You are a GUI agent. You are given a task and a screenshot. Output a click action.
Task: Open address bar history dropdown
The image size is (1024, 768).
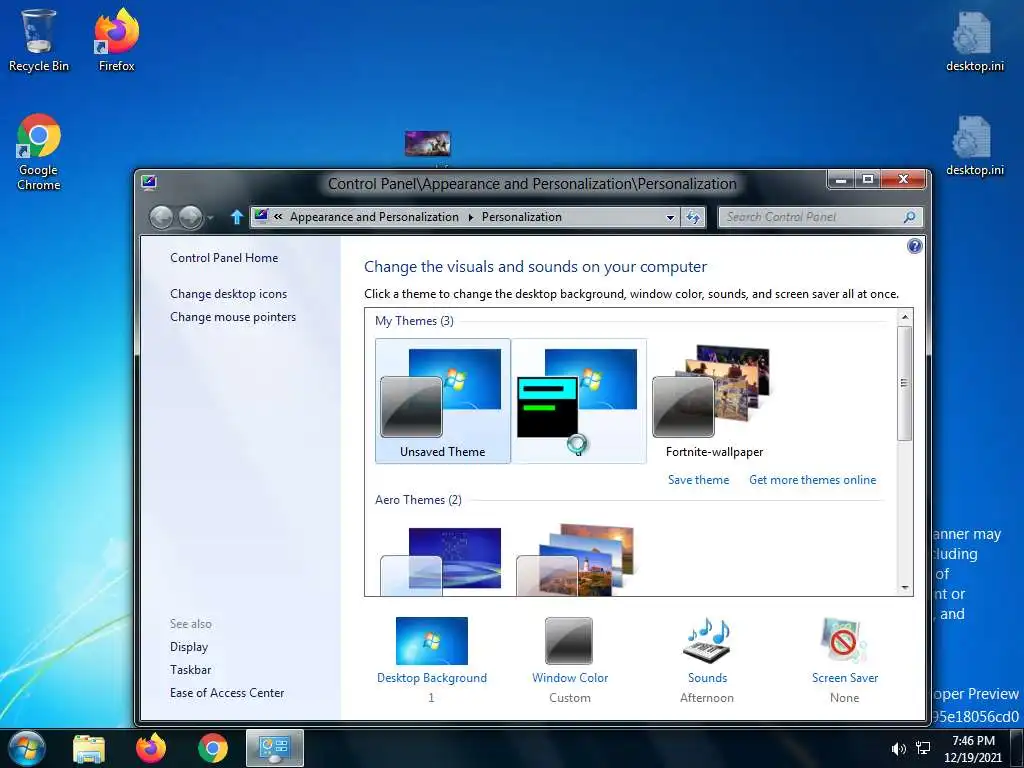(x=670, y=217)
